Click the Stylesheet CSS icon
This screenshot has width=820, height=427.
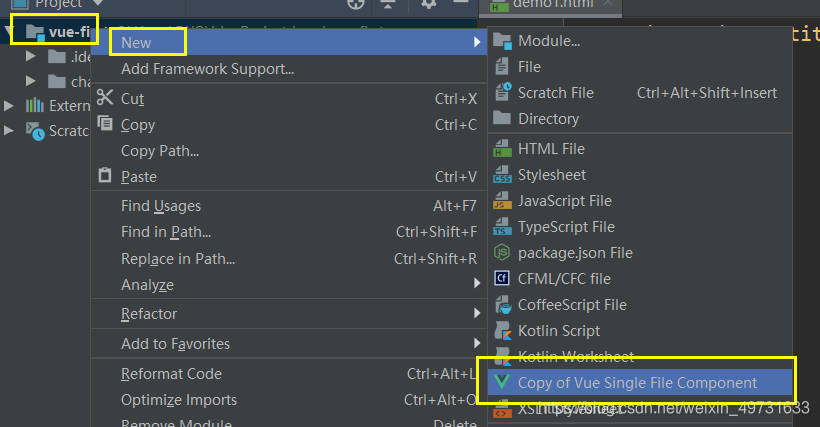click(502, 175)
